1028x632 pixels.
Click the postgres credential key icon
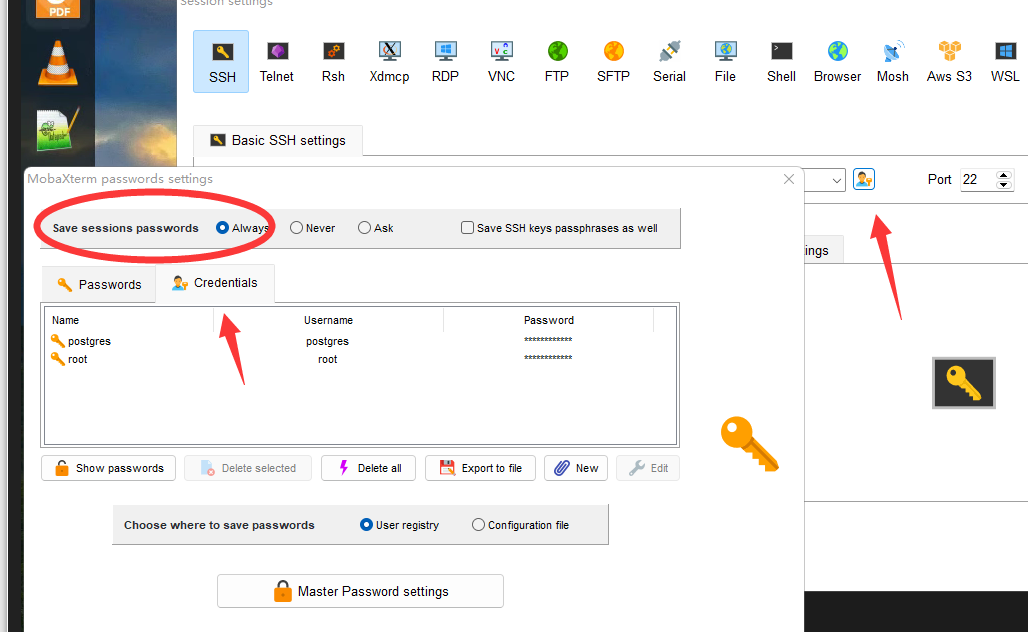click(58, 341)
